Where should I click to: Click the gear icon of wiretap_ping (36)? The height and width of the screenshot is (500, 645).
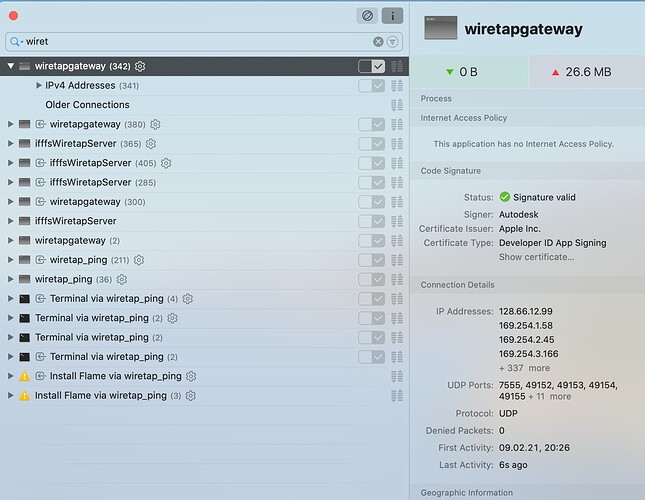[x=121, y=279]
